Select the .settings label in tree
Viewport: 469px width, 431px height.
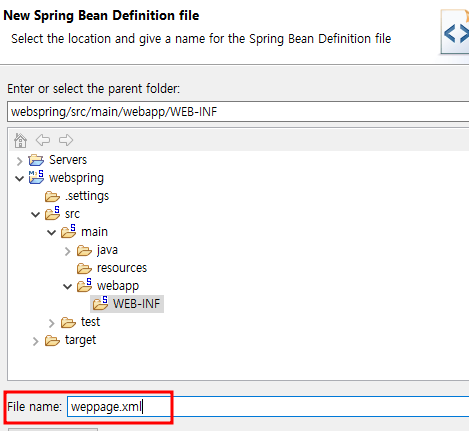coord(87,196)
